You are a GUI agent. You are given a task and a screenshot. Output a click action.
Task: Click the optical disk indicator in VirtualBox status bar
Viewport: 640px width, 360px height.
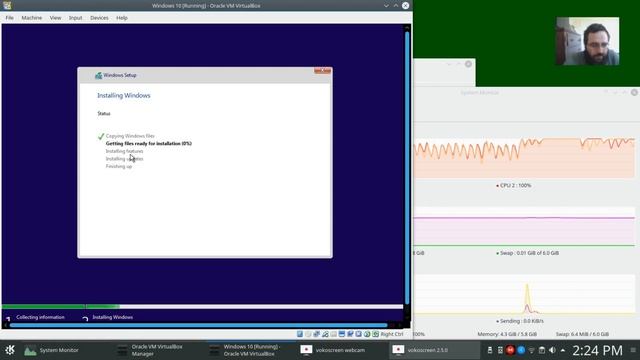pos(308,334)
